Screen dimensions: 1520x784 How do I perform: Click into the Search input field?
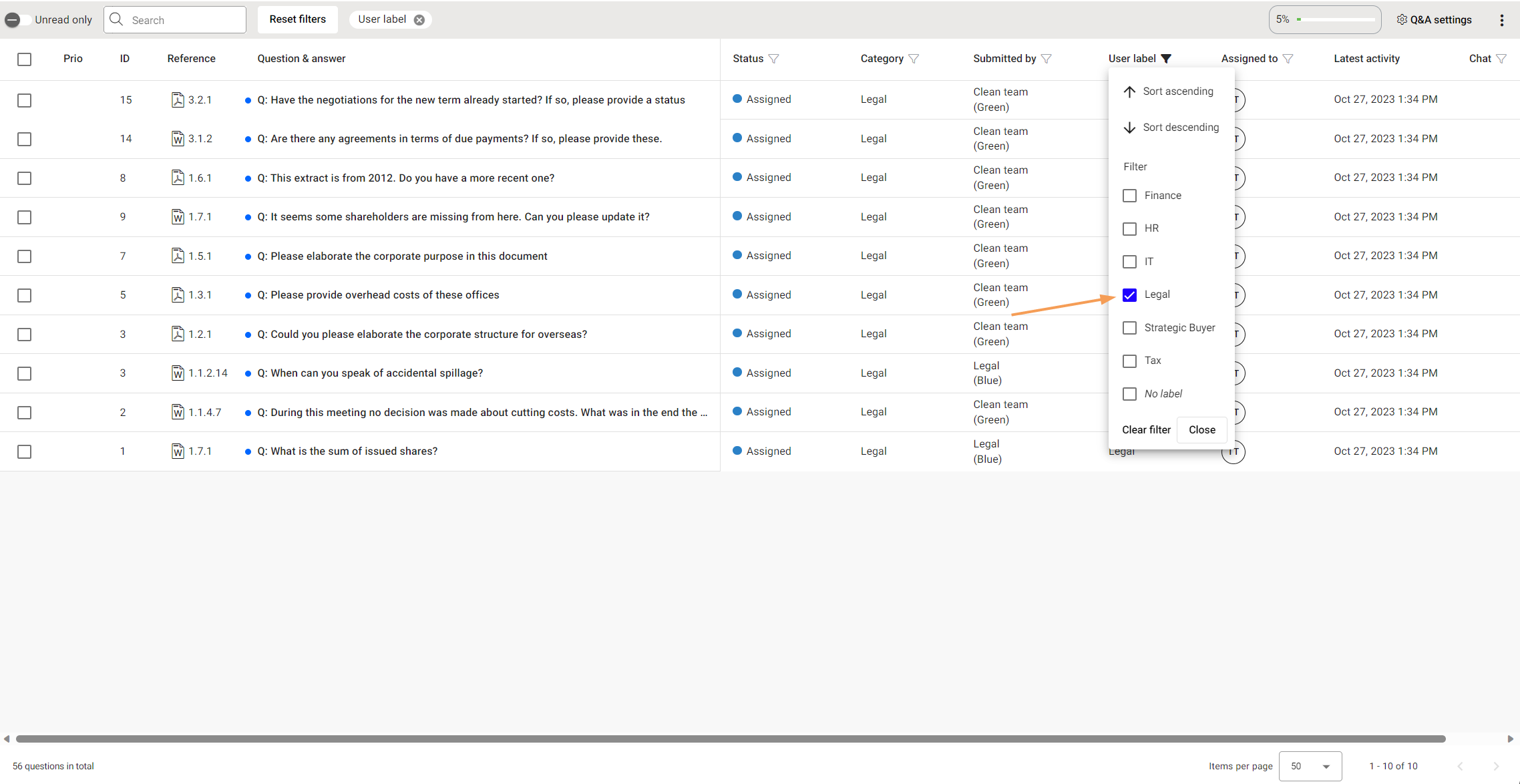184,20
